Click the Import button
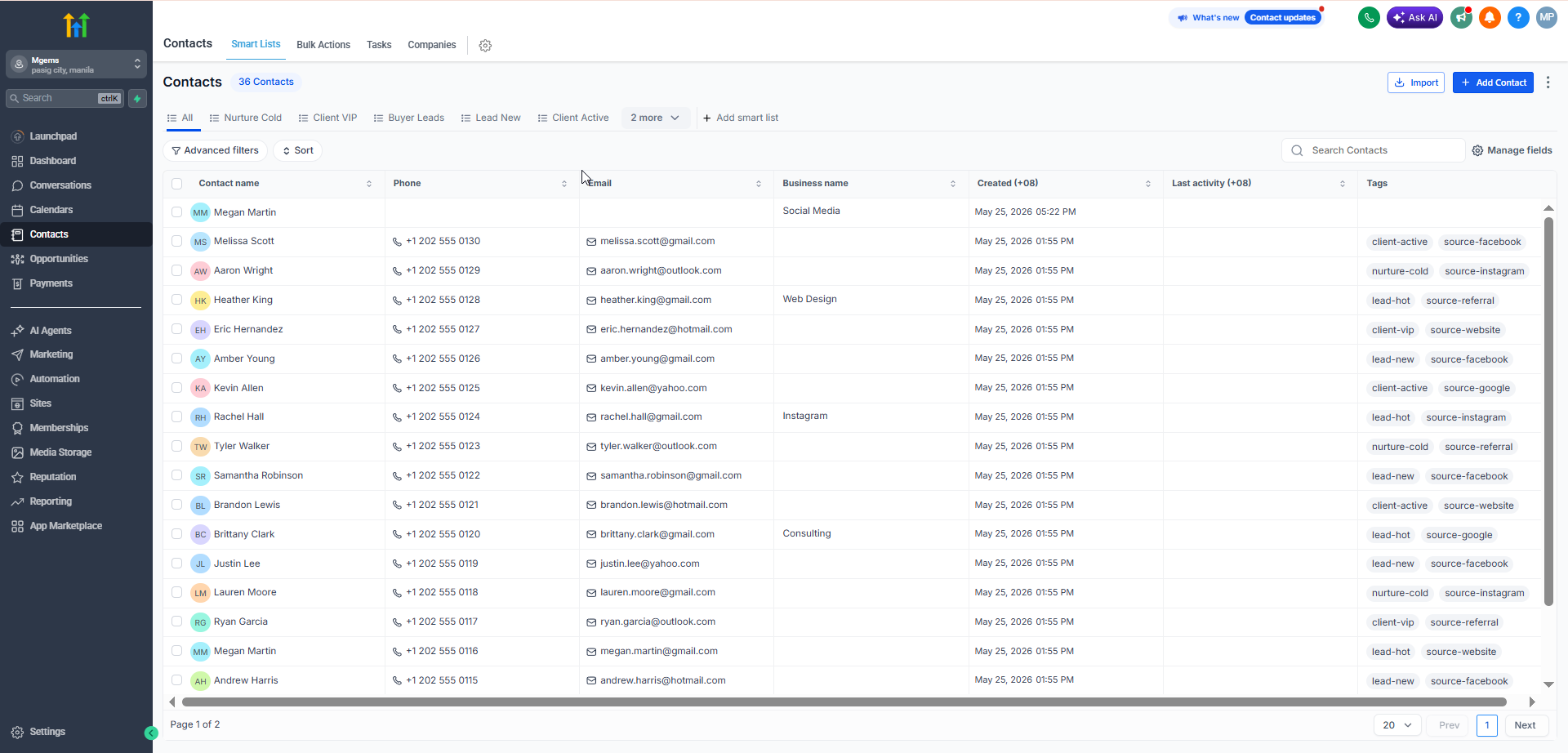 1416,82
